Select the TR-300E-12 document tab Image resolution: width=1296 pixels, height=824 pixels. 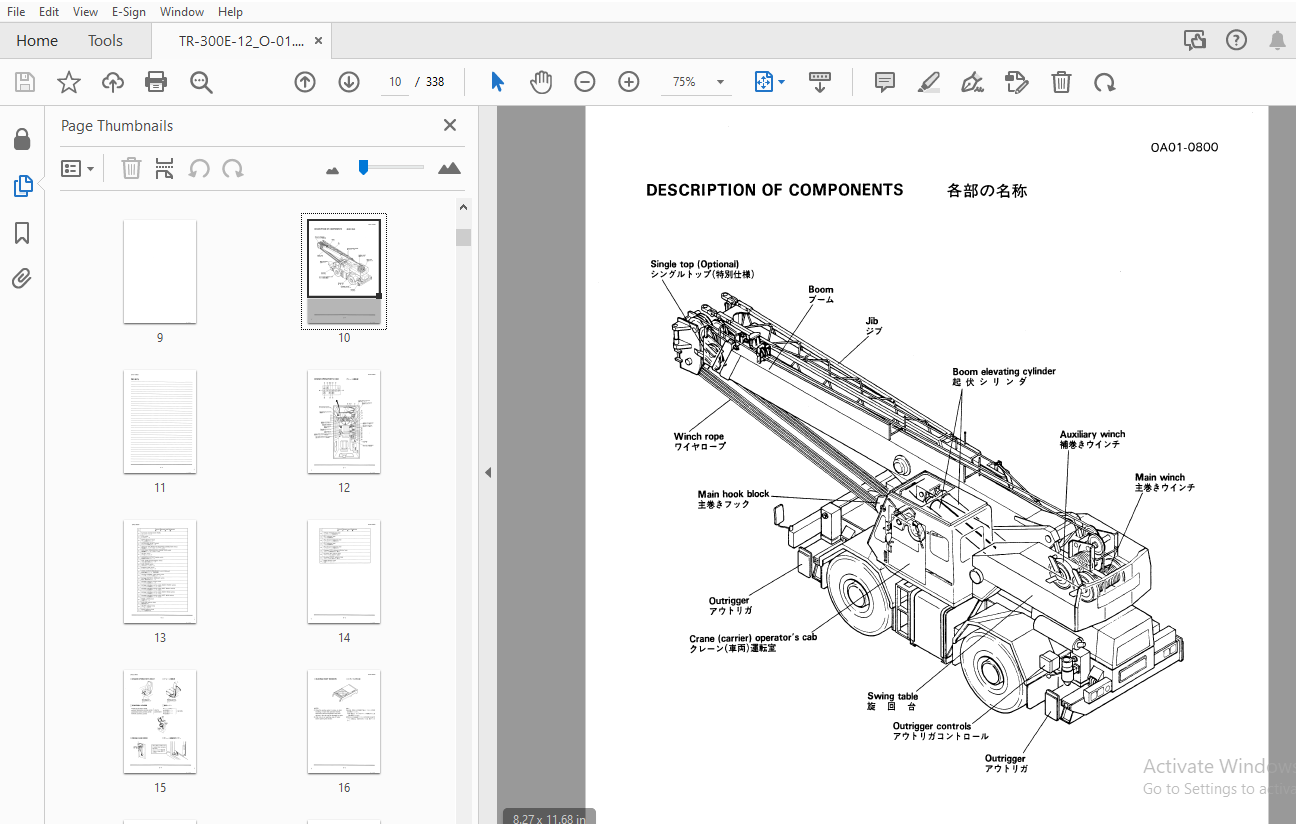pos(241,41)
